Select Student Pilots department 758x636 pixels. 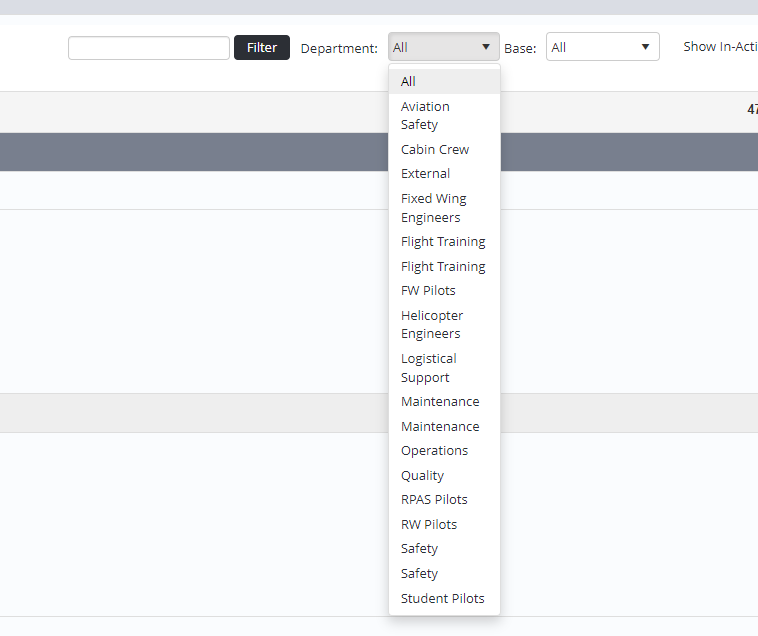click(x=442, y=598)
